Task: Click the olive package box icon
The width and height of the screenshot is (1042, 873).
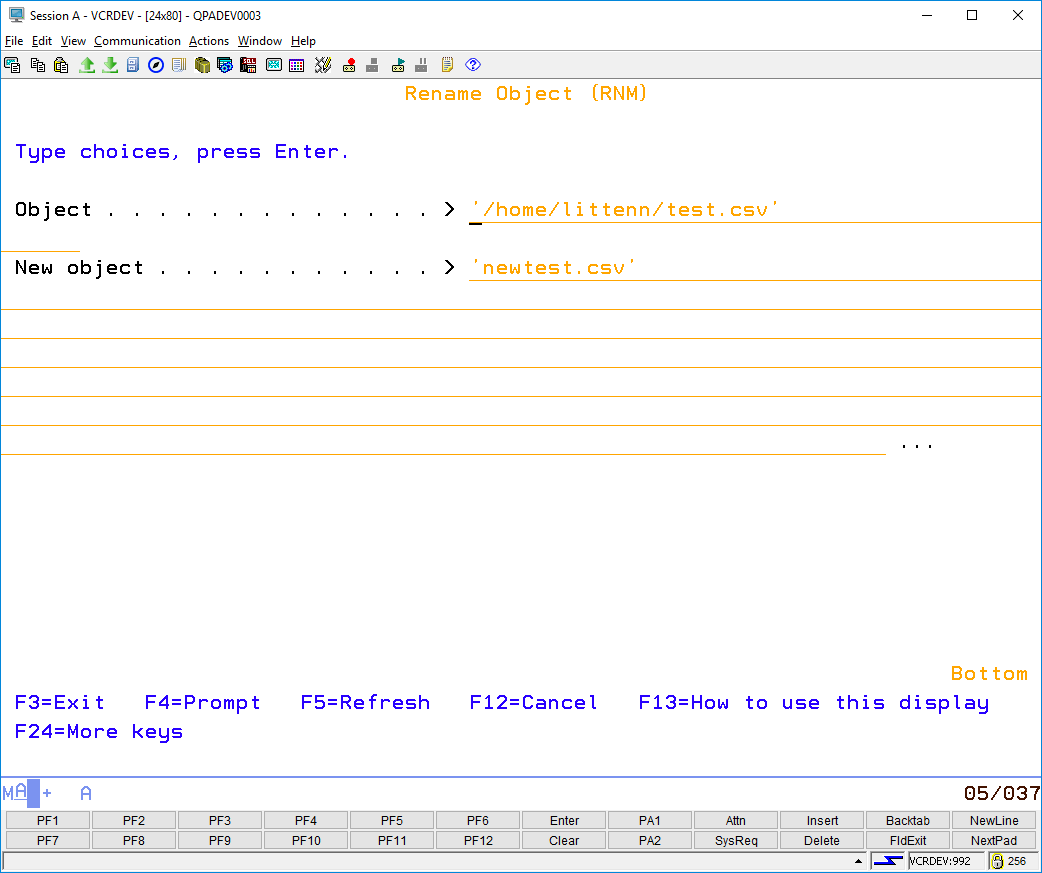Action: (202, 65)
